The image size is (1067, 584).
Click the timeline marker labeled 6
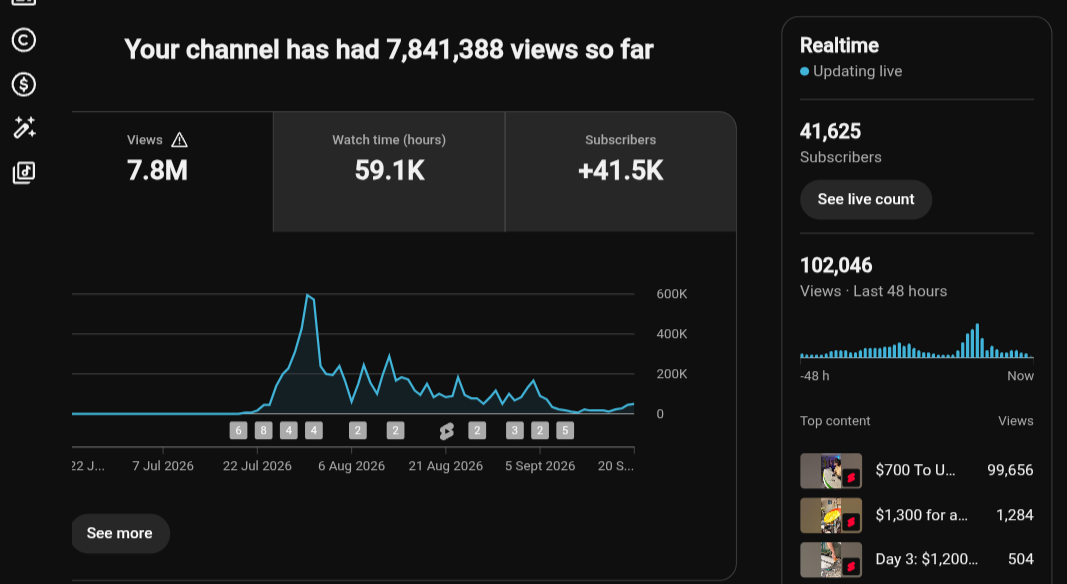(x=238, y=430)
